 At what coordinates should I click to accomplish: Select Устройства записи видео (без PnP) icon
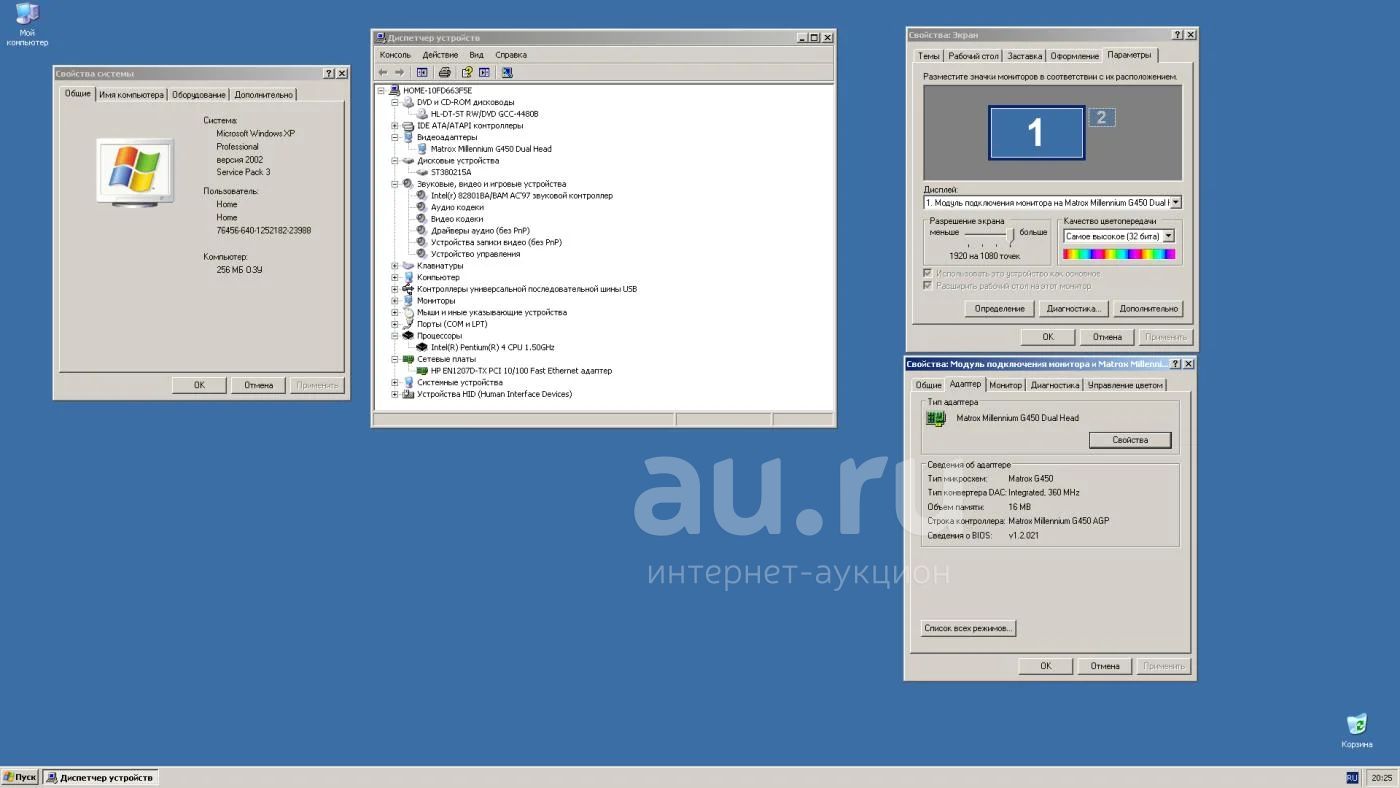coord(422,242)
